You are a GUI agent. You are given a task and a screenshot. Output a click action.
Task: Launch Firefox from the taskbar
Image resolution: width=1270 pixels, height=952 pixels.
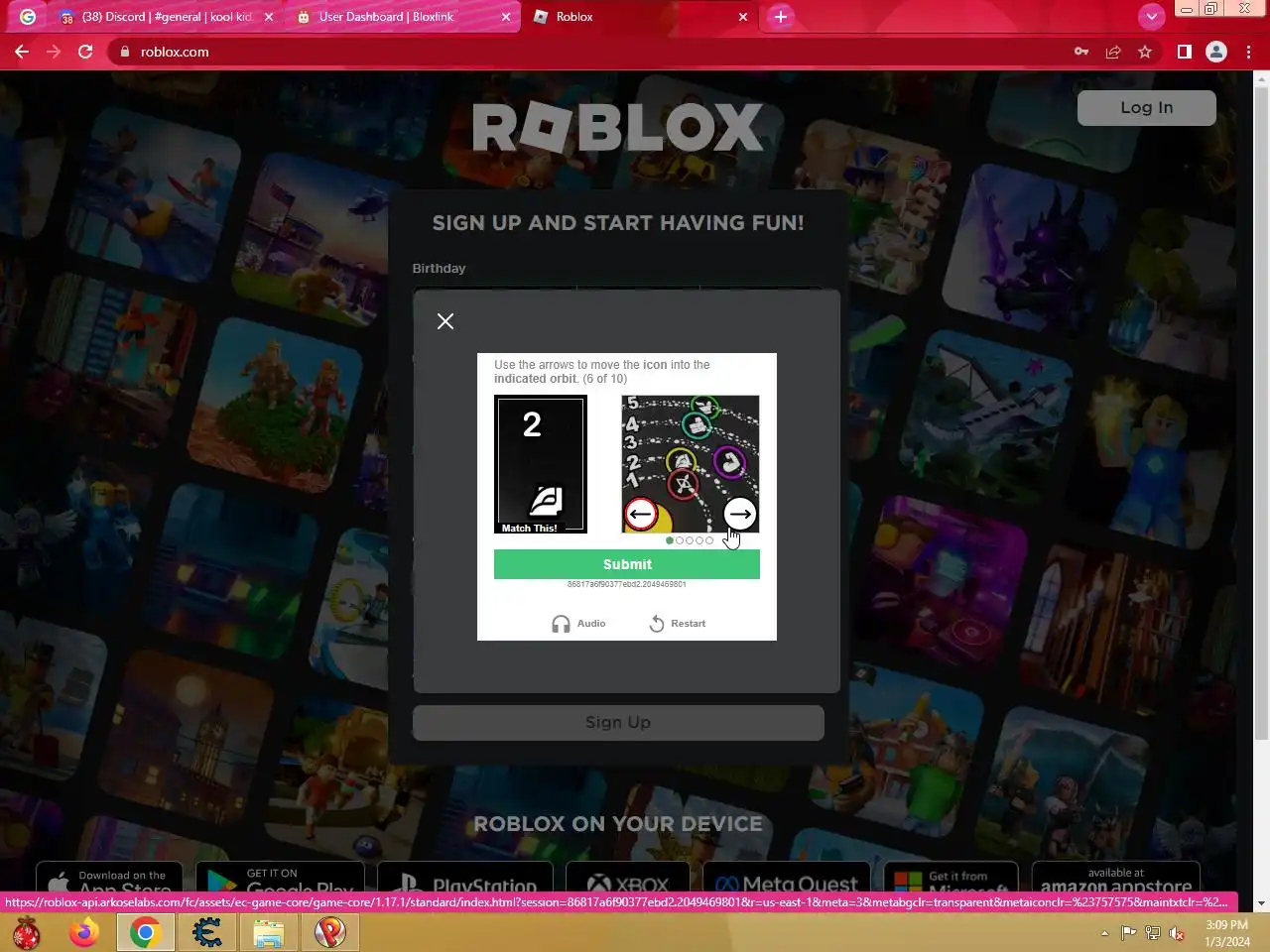point(84,932)
